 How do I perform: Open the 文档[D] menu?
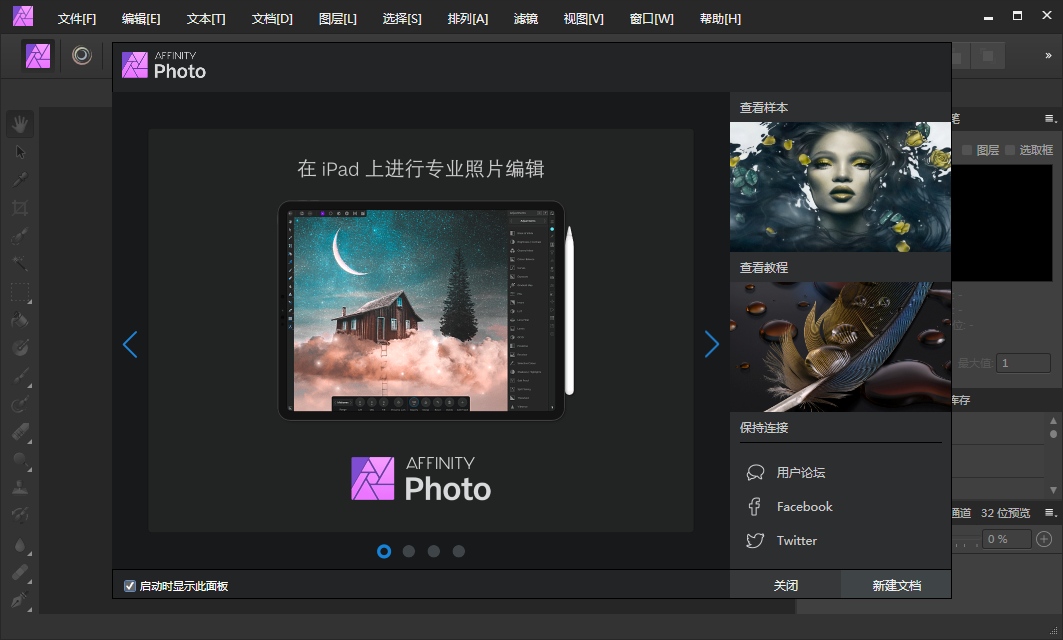tap(272, 19)
